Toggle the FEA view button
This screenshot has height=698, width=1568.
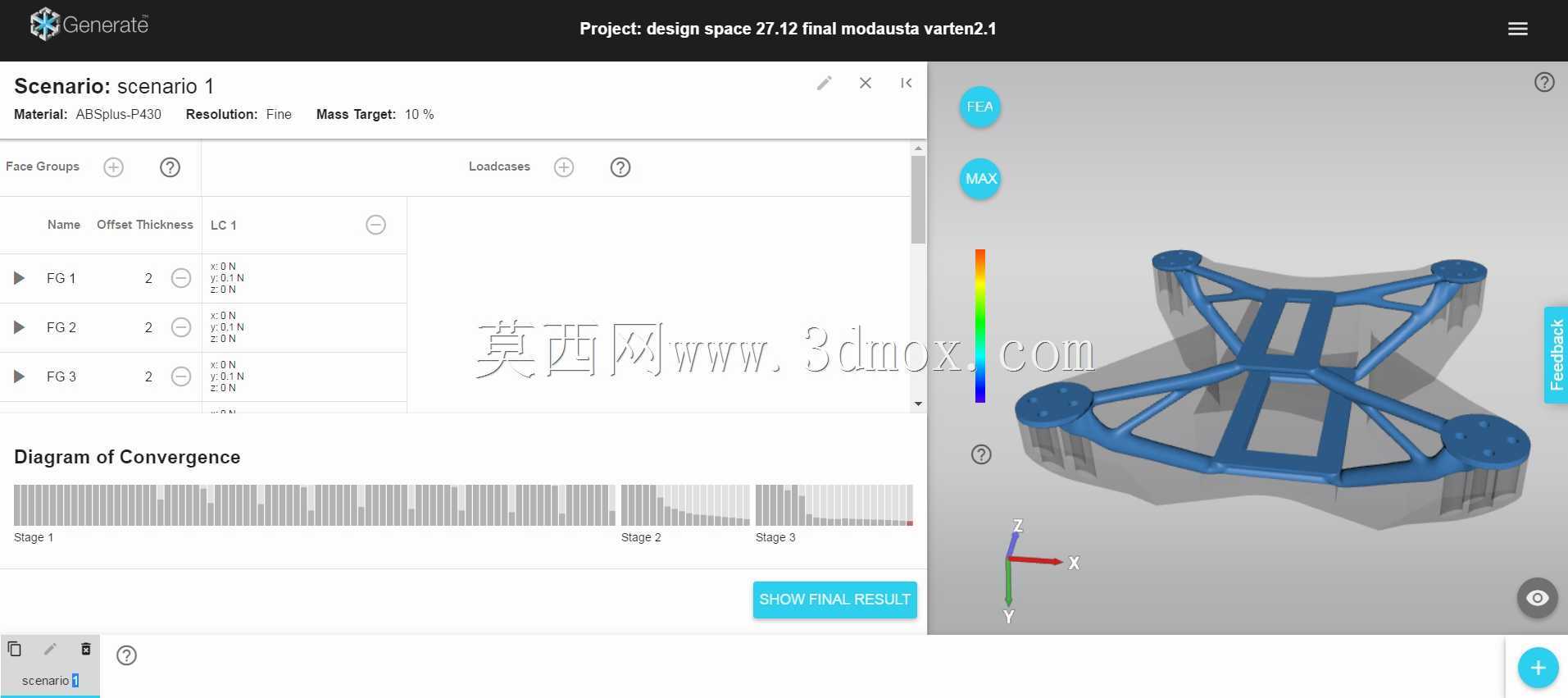coord(979,107)
